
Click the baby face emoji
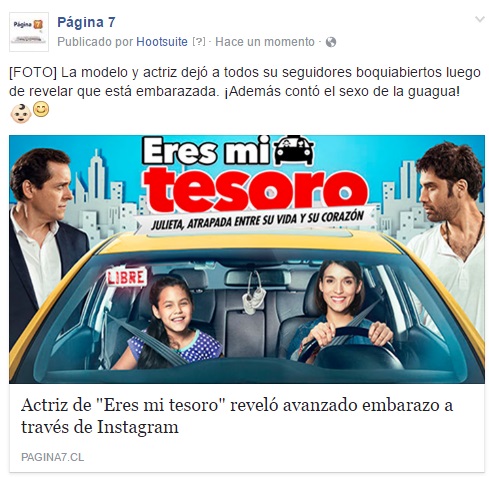click(x=21, y=113)
